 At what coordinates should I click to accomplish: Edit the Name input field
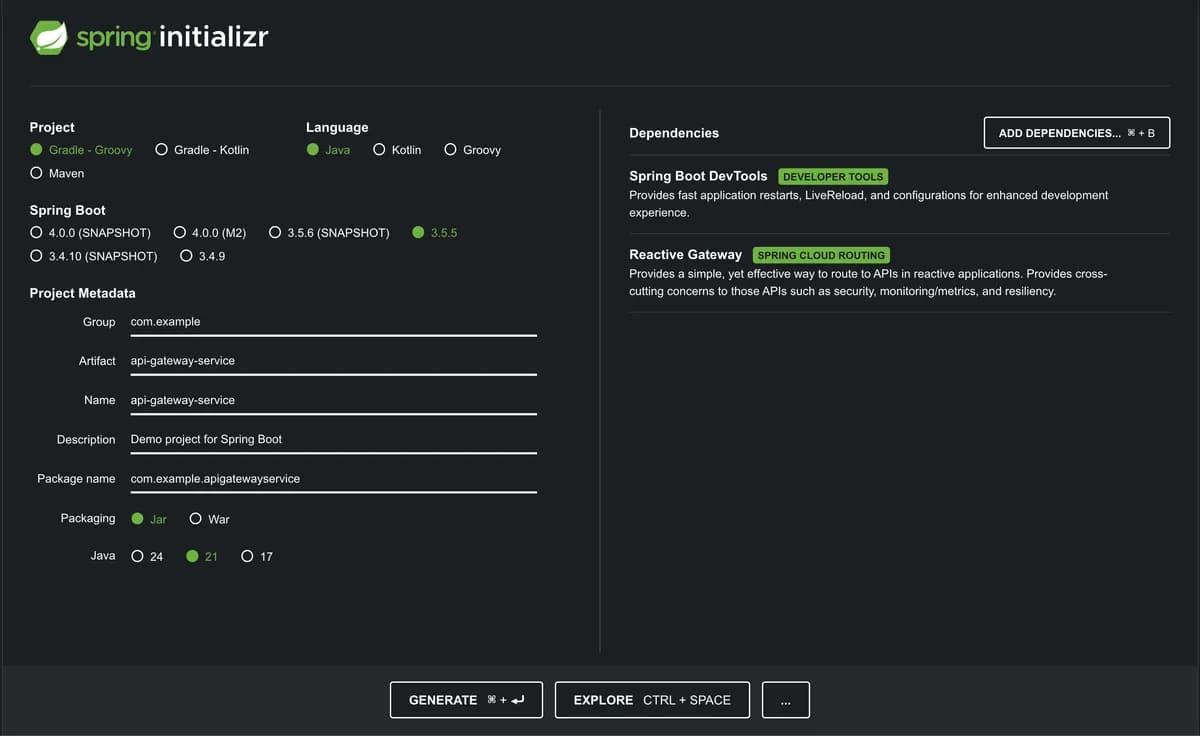pos(334,400)
